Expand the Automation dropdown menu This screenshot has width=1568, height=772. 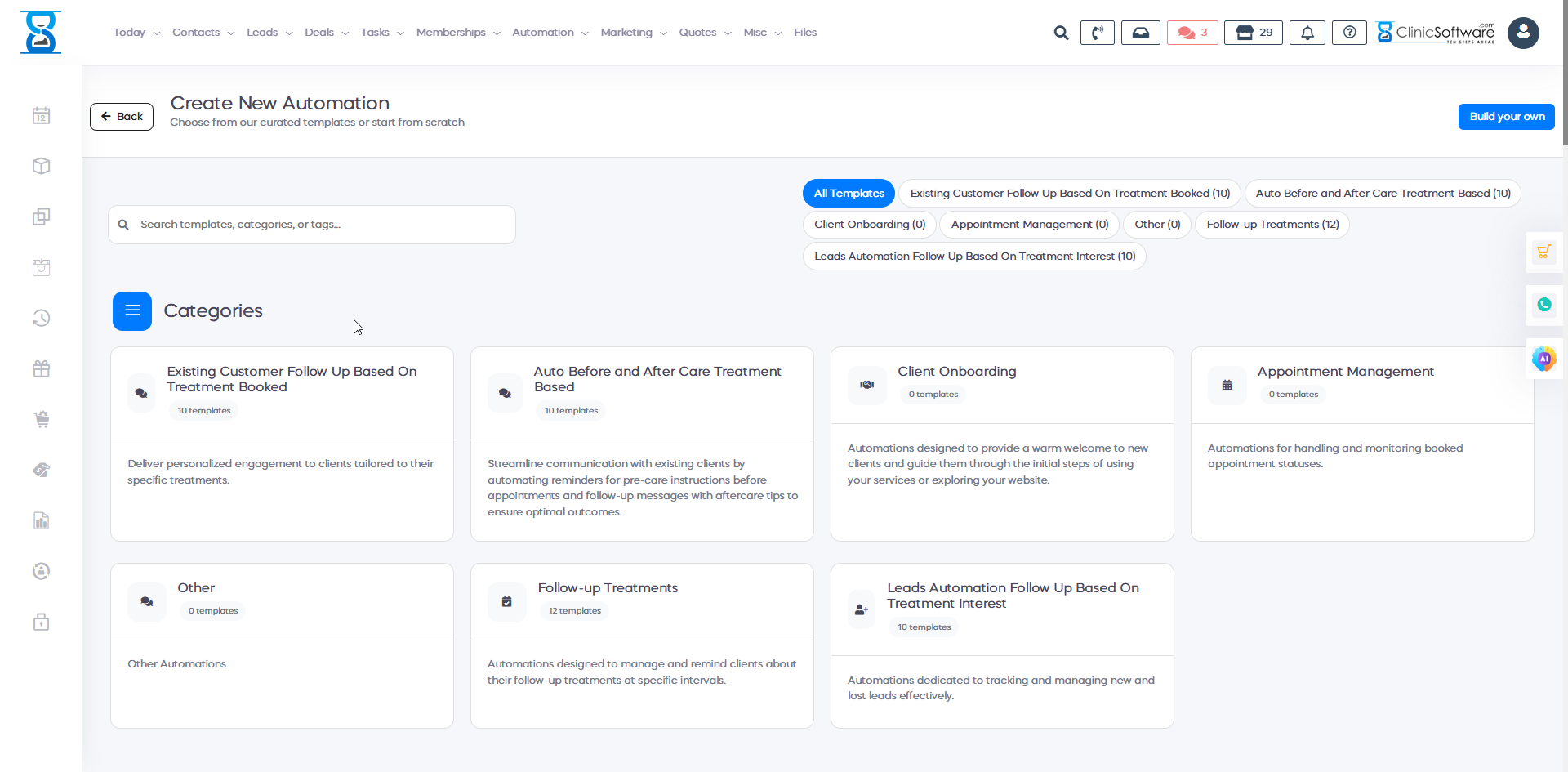point(550,33)
